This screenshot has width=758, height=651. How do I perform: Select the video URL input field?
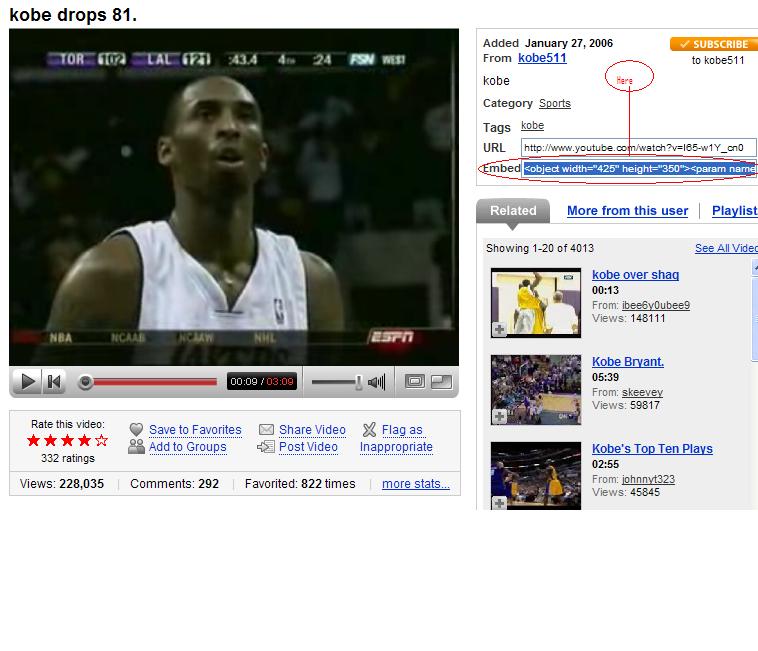click(638, 147)
